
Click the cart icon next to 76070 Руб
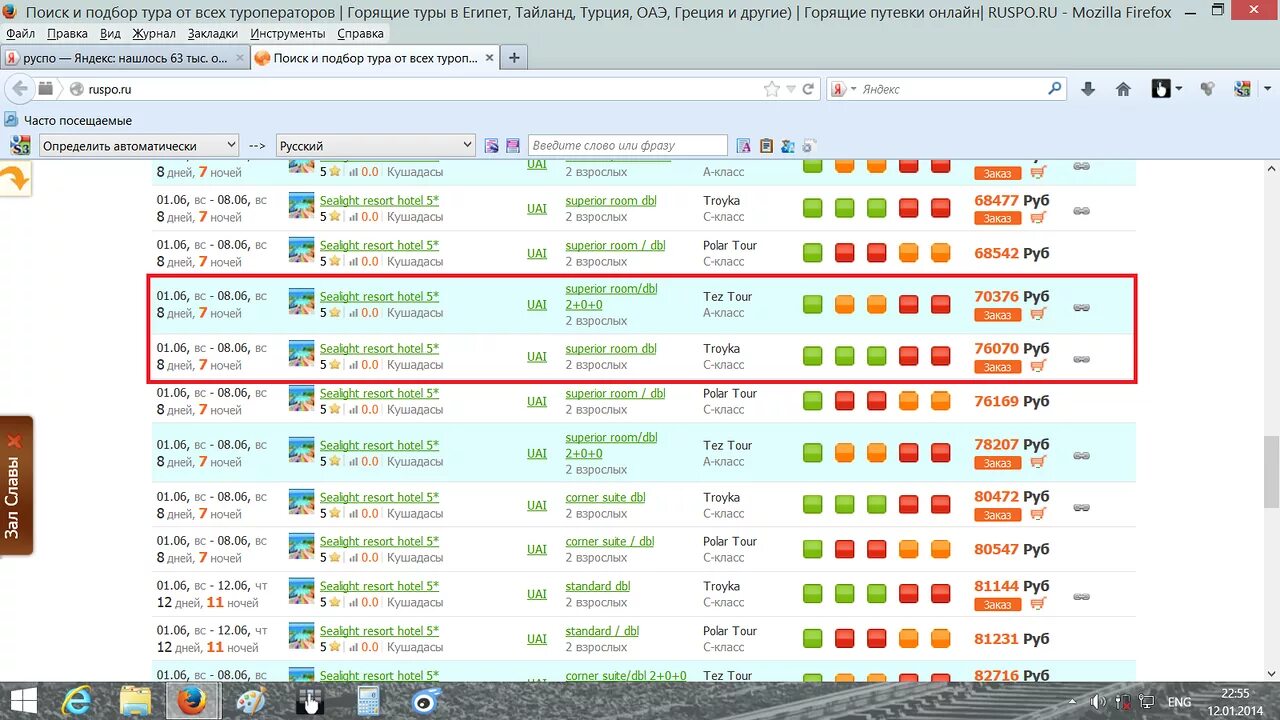1038,366
